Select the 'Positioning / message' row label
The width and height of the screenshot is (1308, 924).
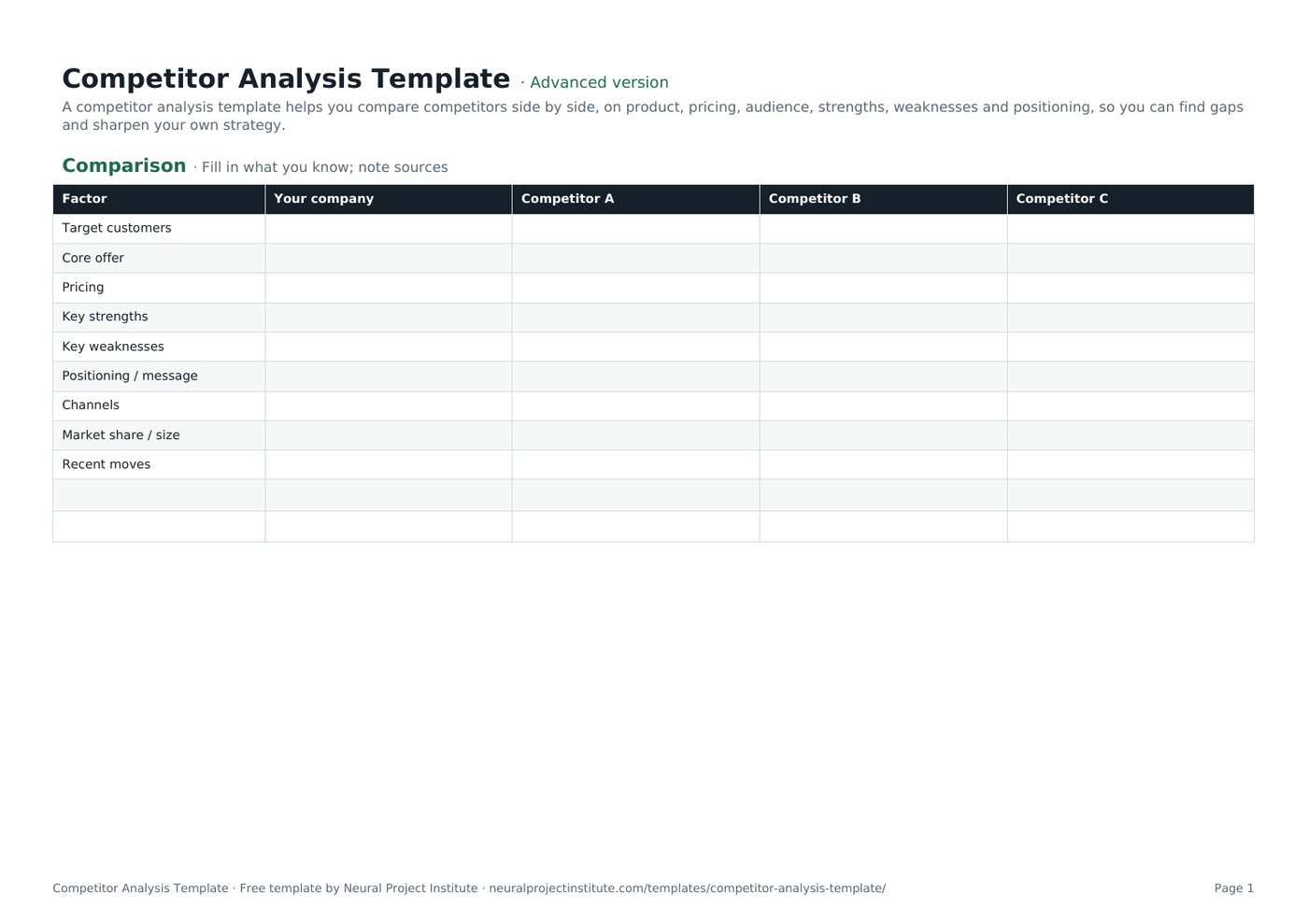pyautogui.click(x=130, y=376)
